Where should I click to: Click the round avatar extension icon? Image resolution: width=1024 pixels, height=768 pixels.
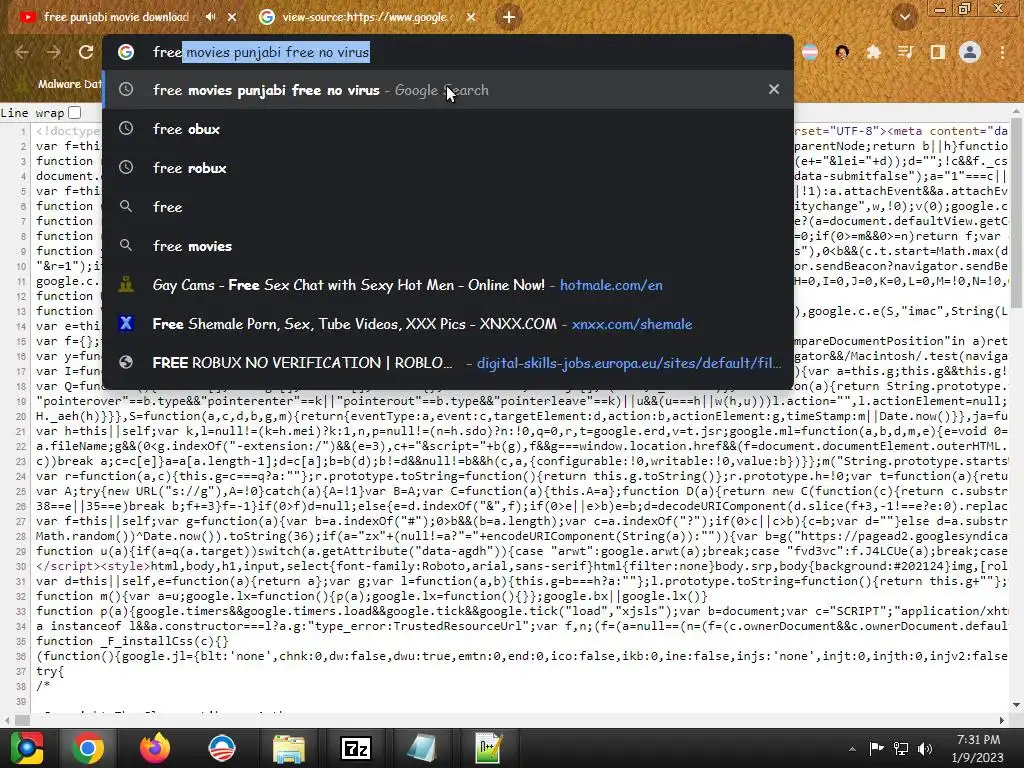pyautogui.click(x=842, y=52)
